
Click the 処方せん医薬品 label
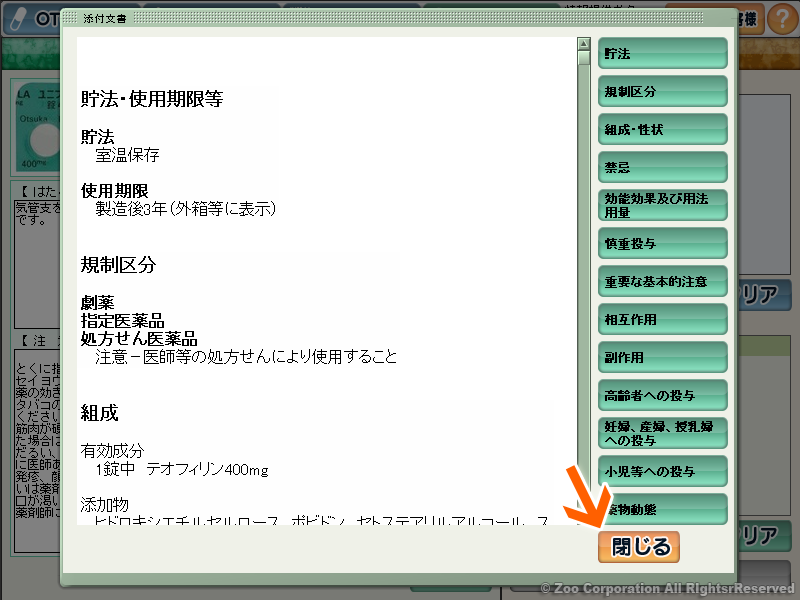(x=139, y=338)
